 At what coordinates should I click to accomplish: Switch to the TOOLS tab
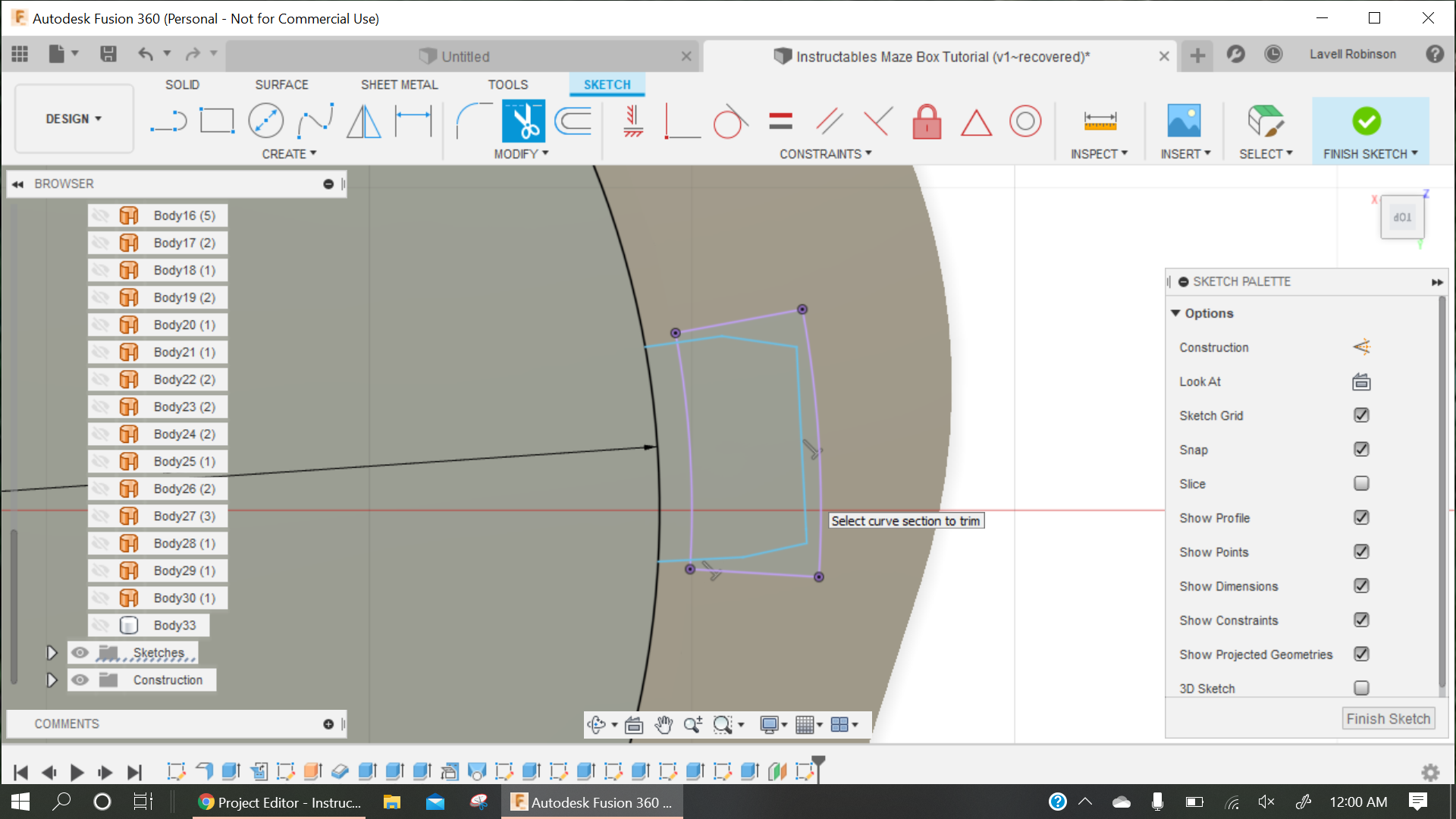pyautogui.click(x=508, y=85)
